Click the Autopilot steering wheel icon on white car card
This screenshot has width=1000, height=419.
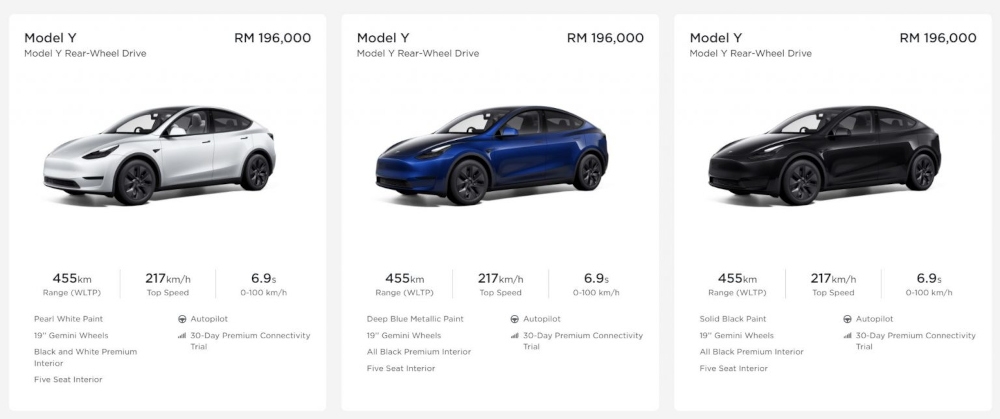182,319
